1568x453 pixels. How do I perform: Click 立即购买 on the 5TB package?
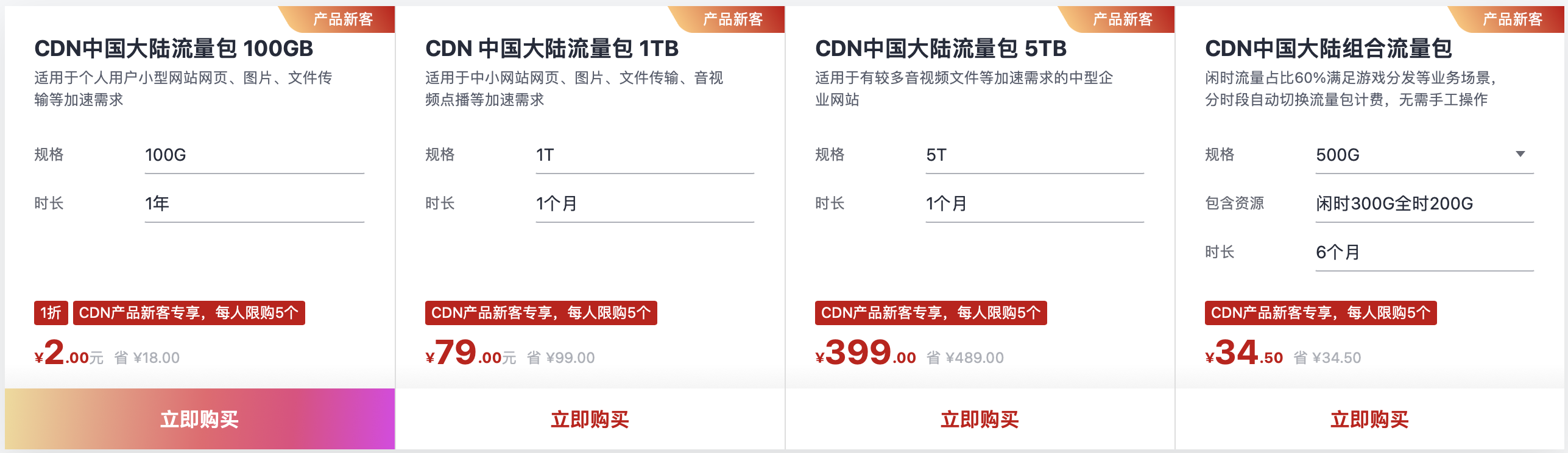(981, 420)
